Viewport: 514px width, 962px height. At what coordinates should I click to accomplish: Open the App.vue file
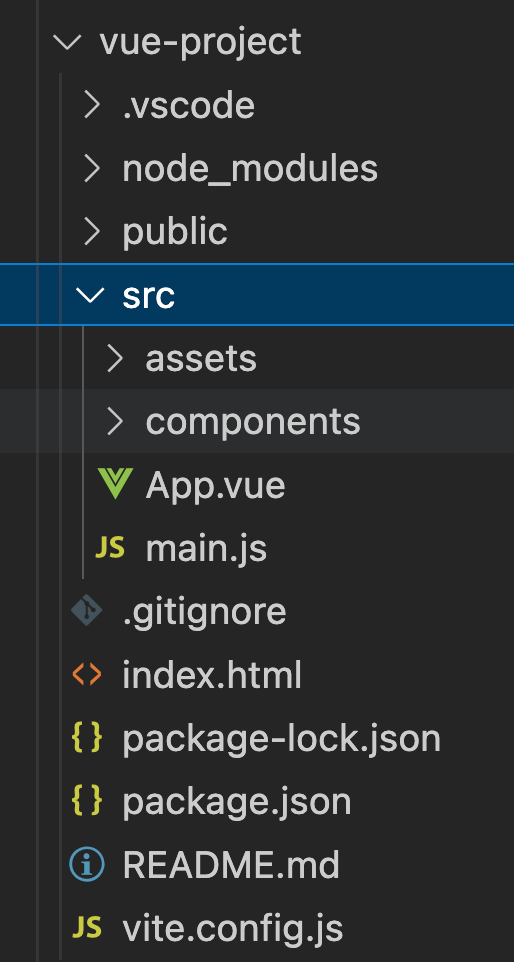257,485
